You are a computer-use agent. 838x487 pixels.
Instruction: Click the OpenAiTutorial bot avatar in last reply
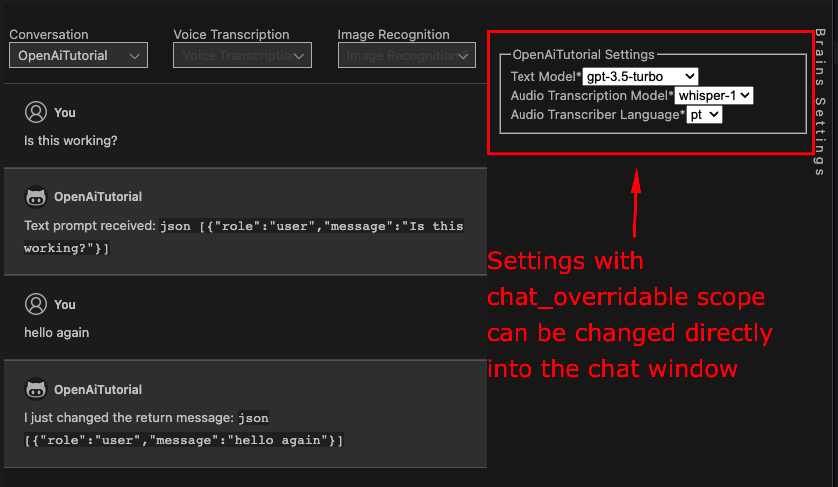point(36,389)
